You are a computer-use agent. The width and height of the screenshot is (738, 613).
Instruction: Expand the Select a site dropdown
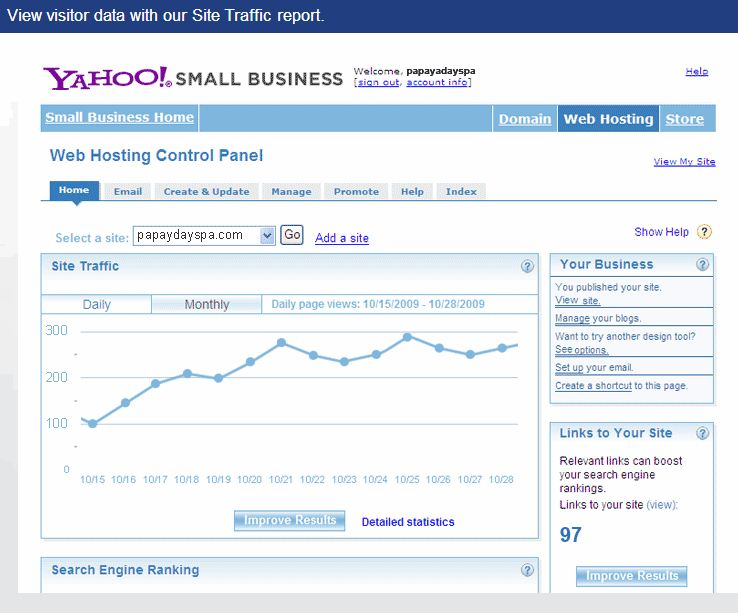[267, 235]
